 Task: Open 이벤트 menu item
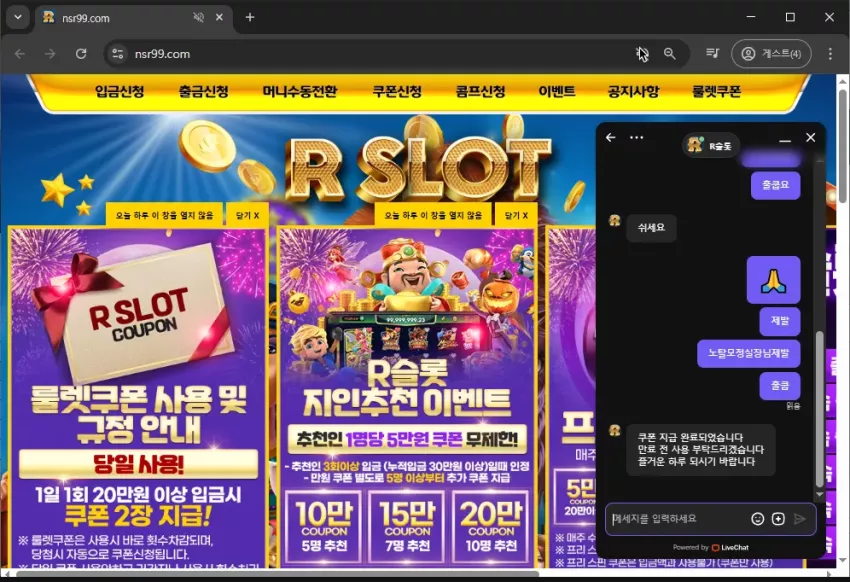click(x=557, y=92)
